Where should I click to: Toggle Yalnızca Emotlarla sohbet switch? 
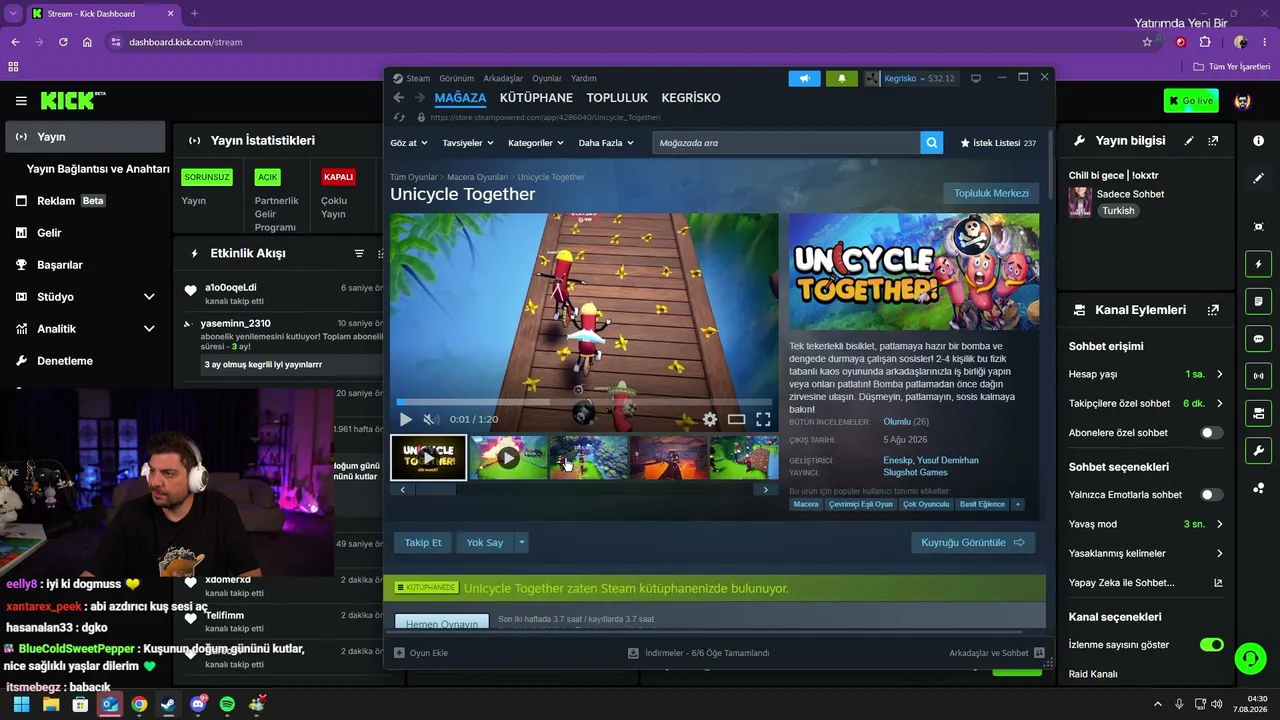1211,495
